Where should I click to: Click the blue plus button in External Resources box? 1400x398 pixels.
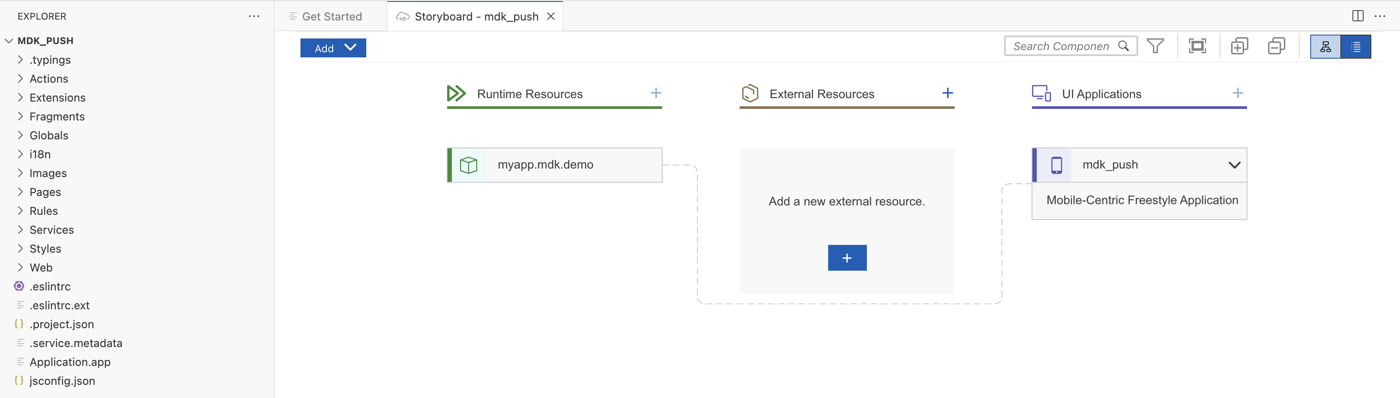[847, 258]
